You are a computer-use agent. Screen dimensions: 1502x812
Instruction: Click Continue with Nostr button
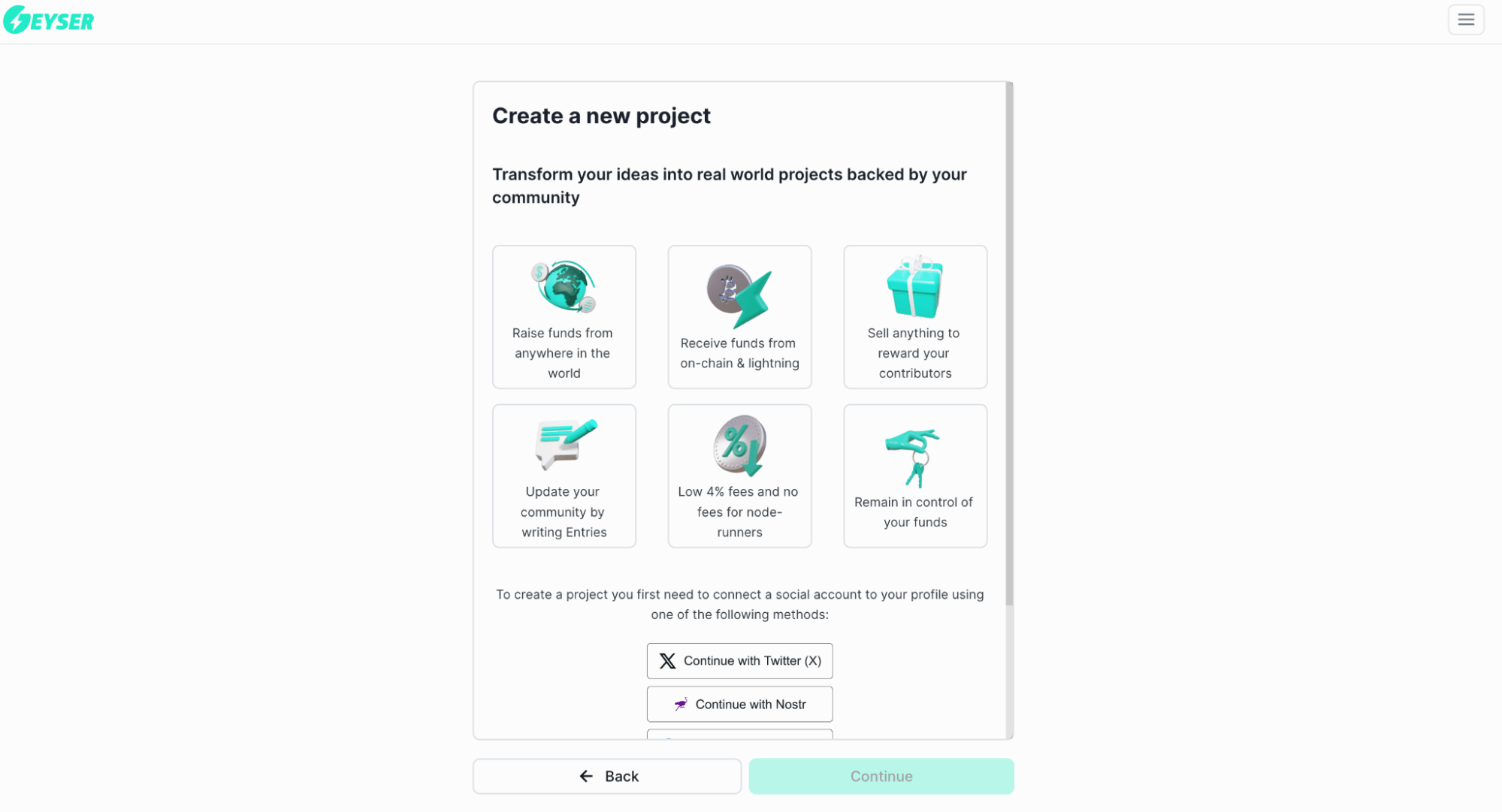pos(740,704)
